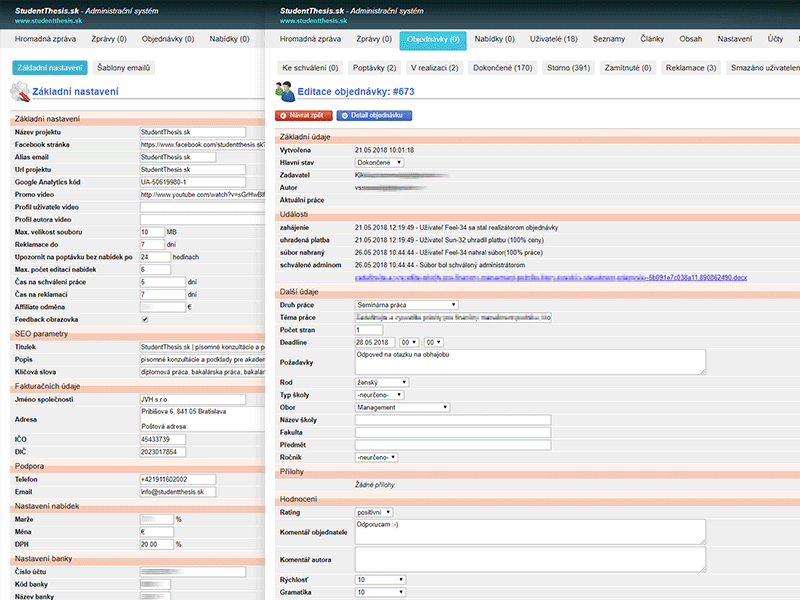This screenshot has height=600, width=800.
Task: Select Hromadná zpráva in the settings window
Action: click(45, 39)
